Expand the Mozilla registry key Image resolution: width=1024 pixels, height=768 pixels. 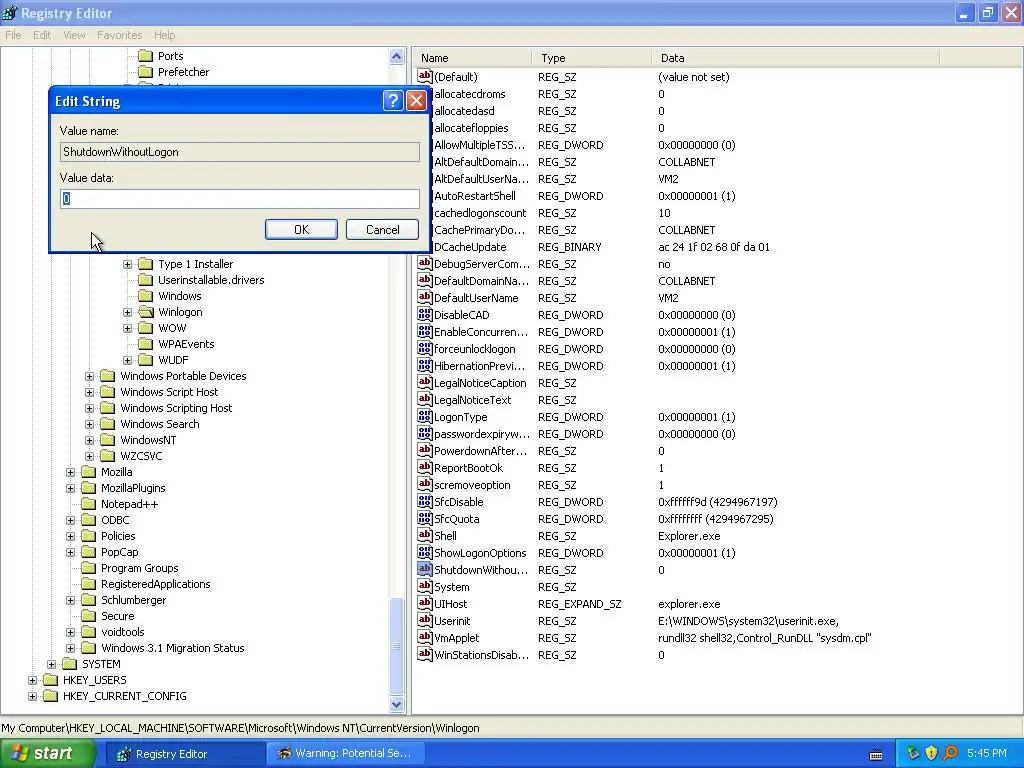coord(71,472)
